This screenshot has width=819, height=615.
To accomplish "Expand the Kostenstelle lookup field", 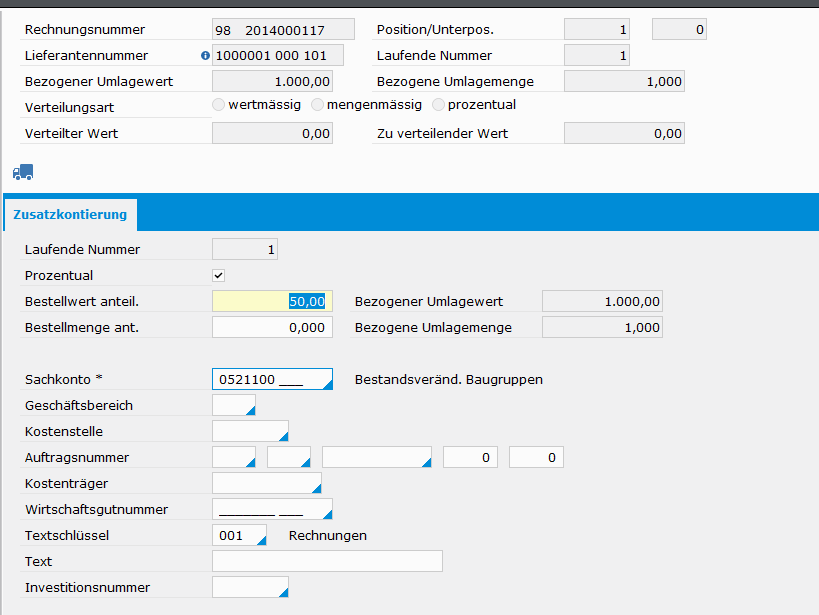I will click(x=283, y=436).
